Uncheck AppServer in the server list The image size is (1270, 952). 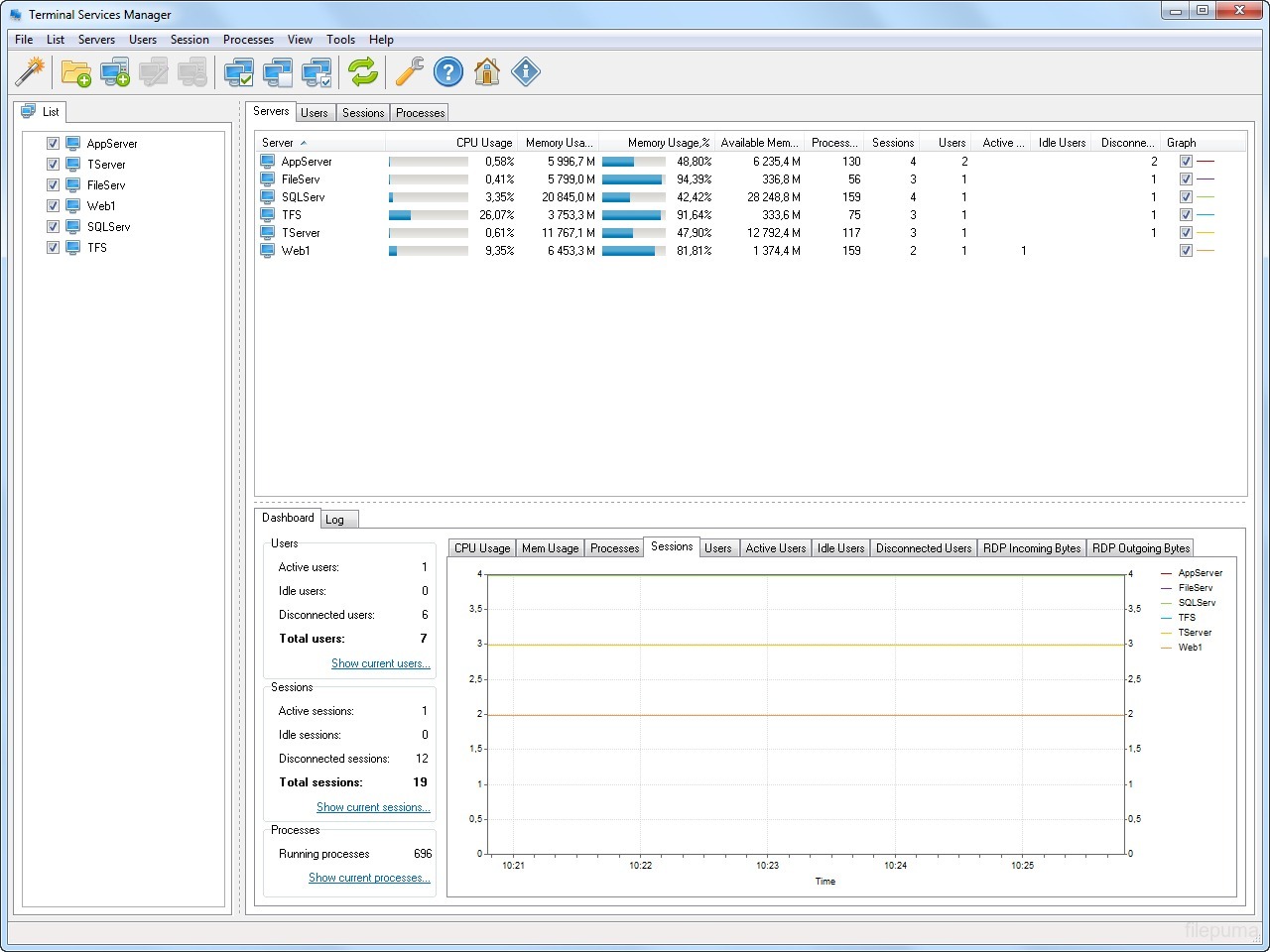click(x=54, y=144)
